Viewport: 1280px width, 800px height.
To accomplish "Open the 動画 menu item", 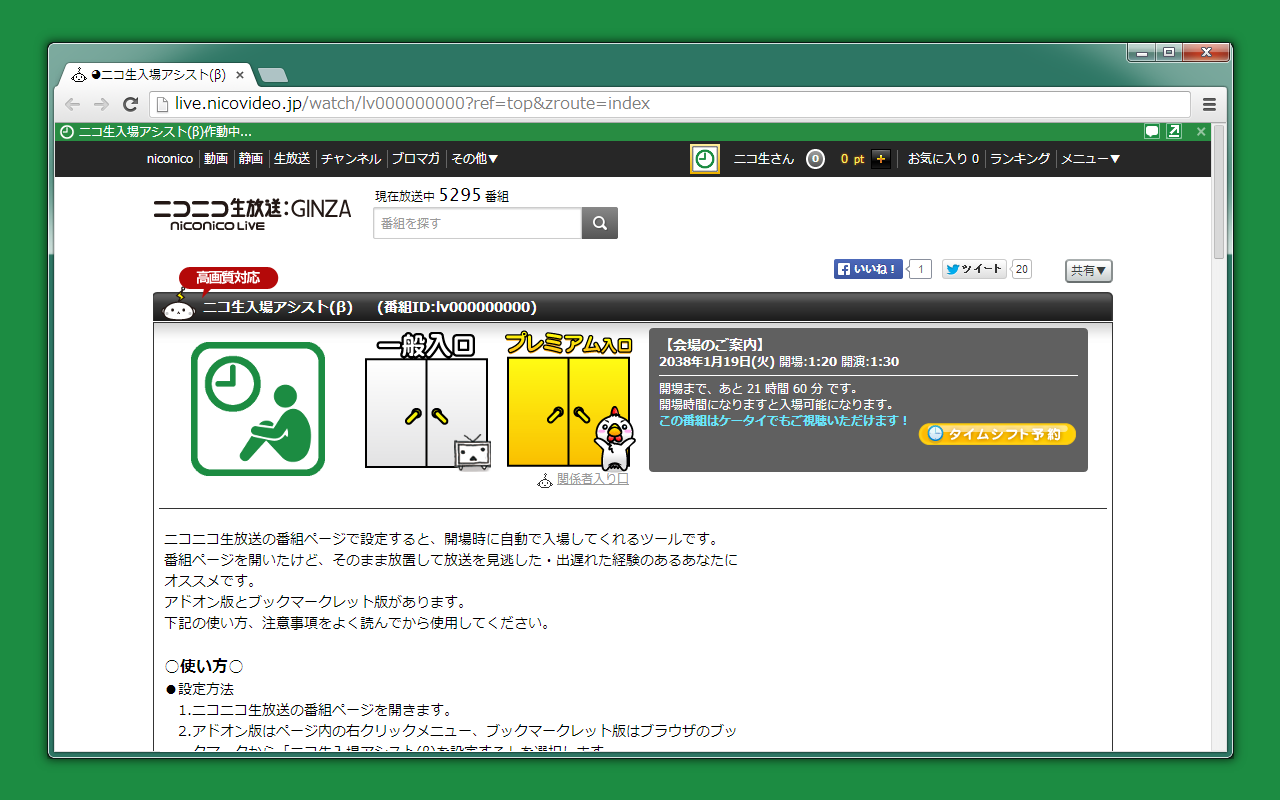I will tap(216, 159).
